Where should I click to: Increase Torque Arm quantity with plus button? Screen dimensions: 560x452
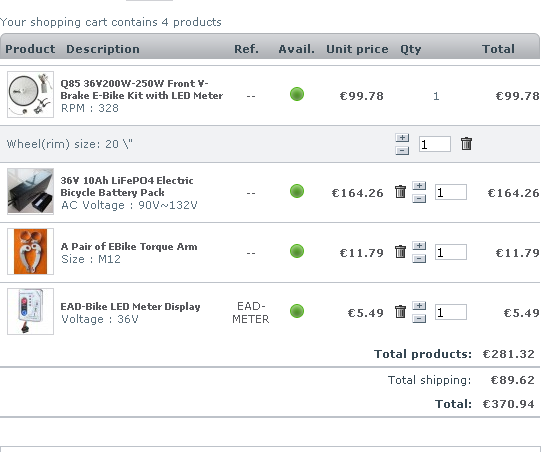[419, 246]
